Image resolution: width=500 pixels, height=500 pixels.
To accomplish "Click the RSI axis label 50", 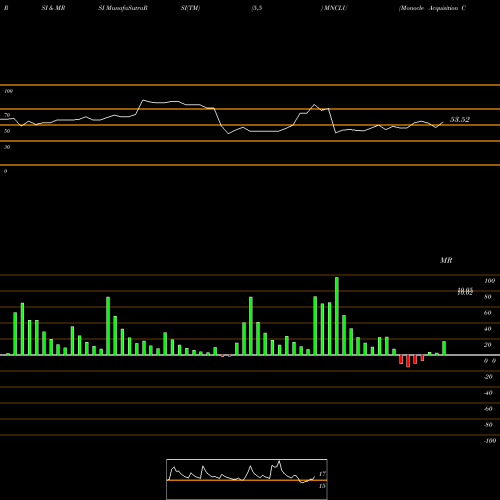I will click(7, 131).
